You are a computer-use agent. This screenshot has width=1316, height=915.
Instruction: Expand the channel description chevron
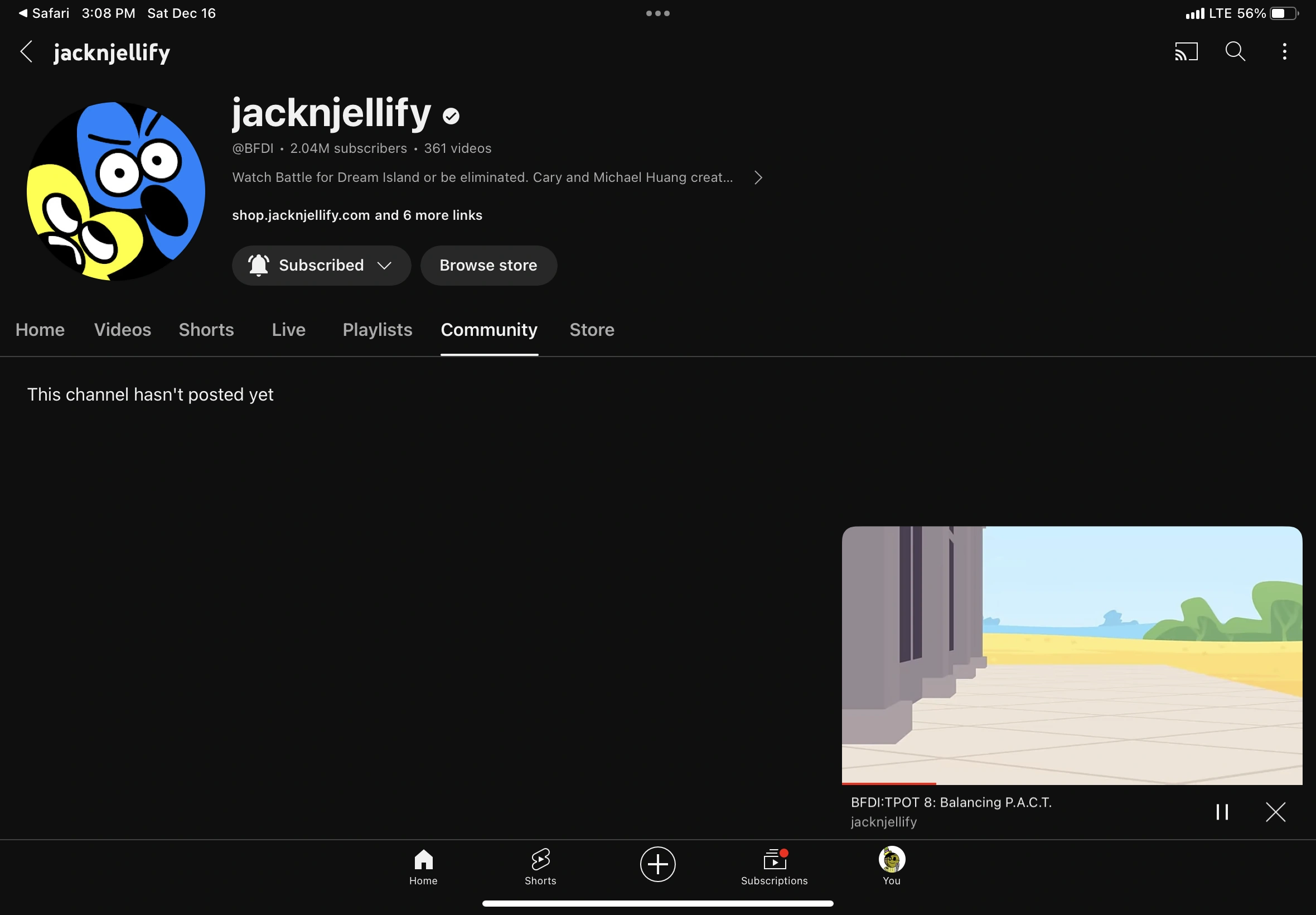(758, 178)
